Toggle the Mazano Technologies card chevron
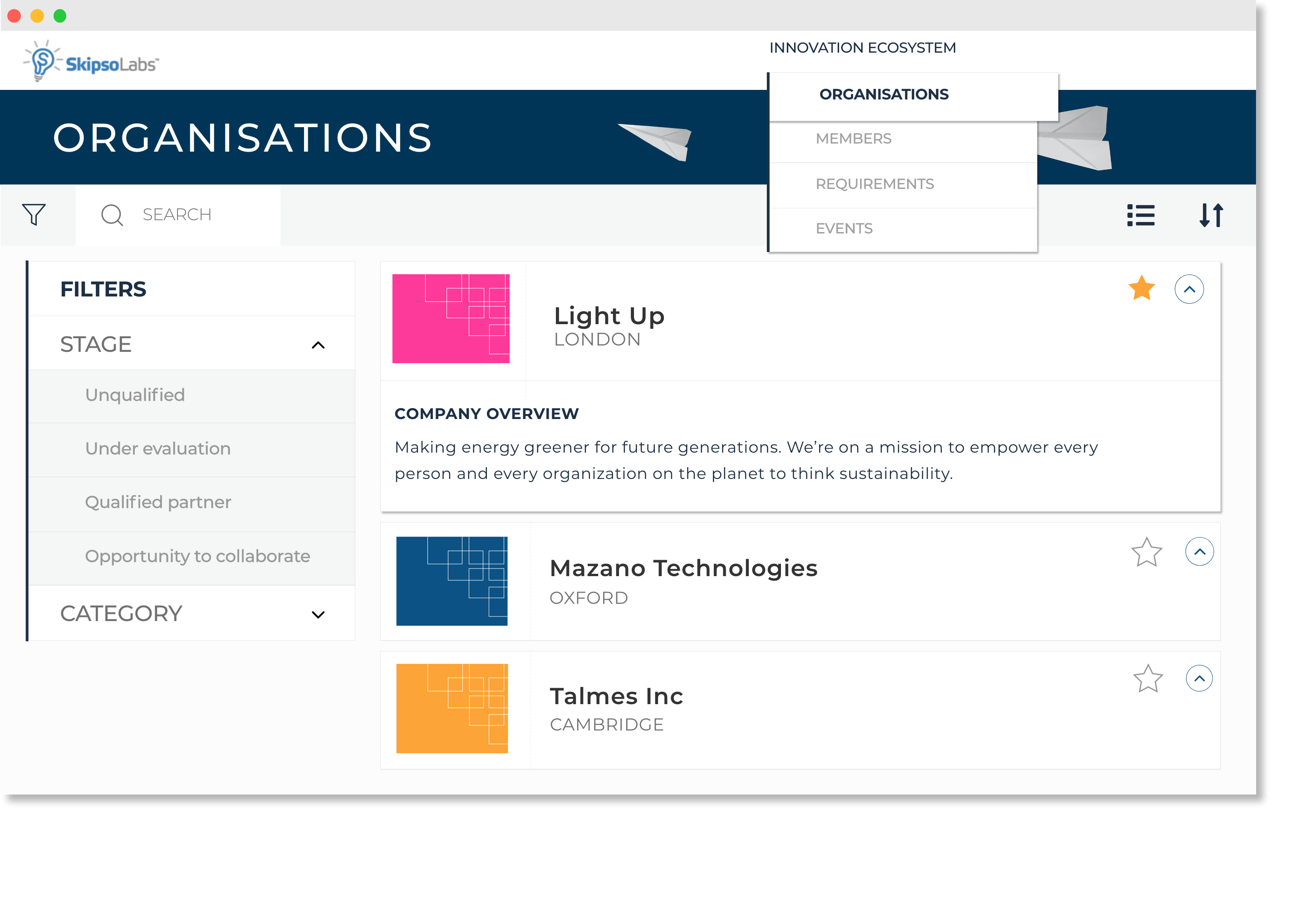This screenshot has height=908, width=1316. (1199, 551)
